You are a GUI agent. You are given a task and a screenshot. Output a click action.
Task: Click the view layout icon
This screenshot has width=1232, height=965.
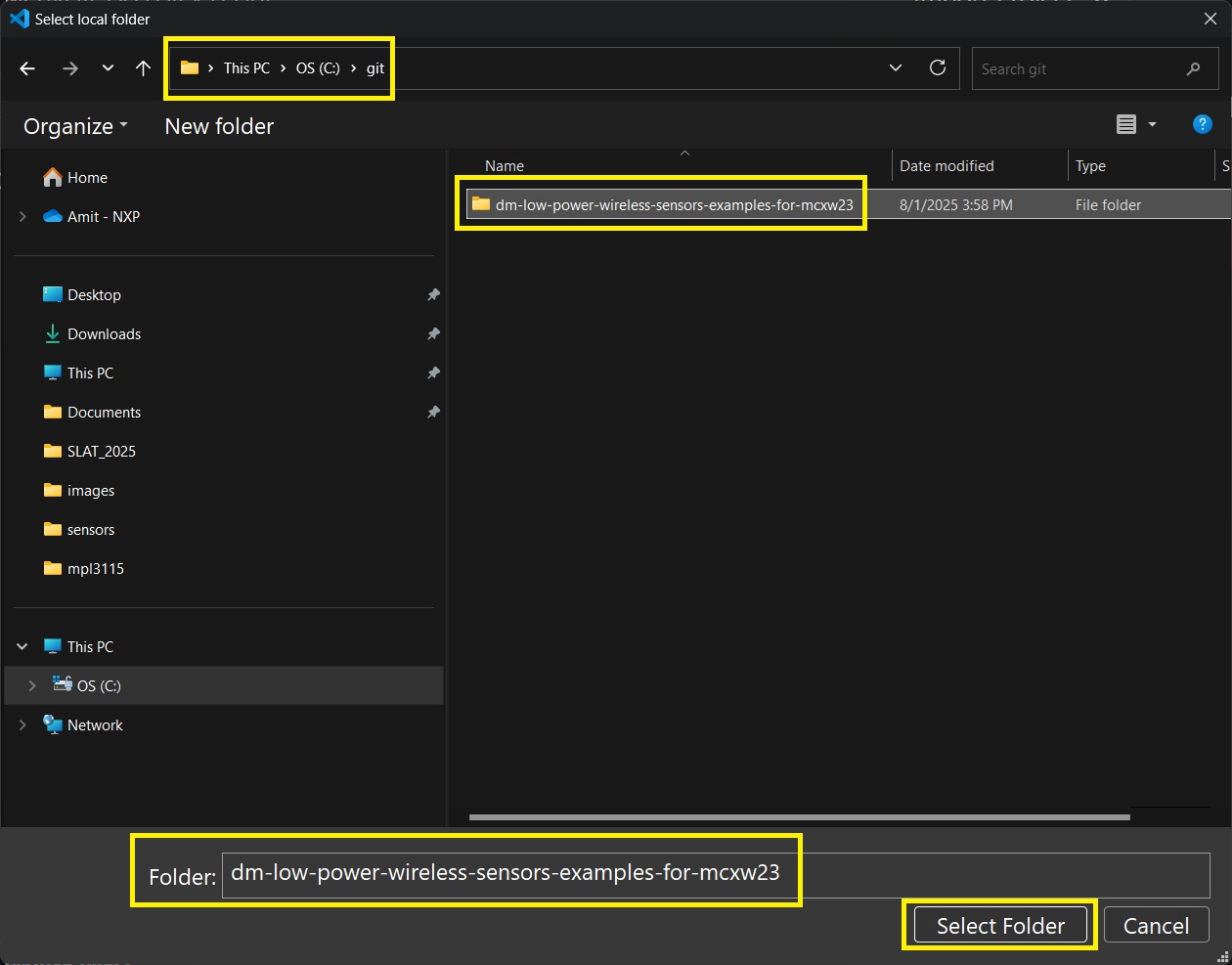pos(1126,124)
